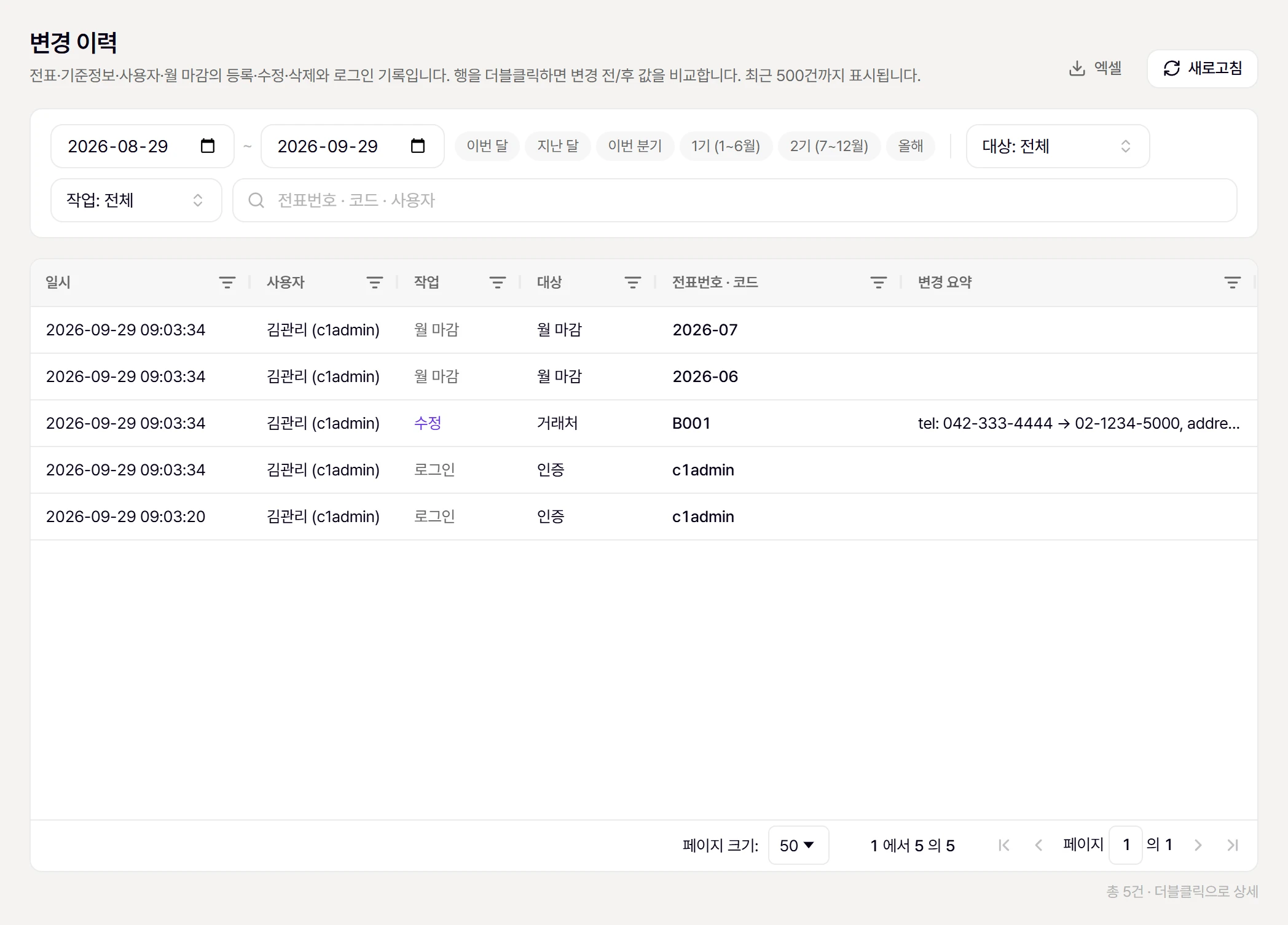
Task: Click the 엑셀 export button
Action: 1096,68
